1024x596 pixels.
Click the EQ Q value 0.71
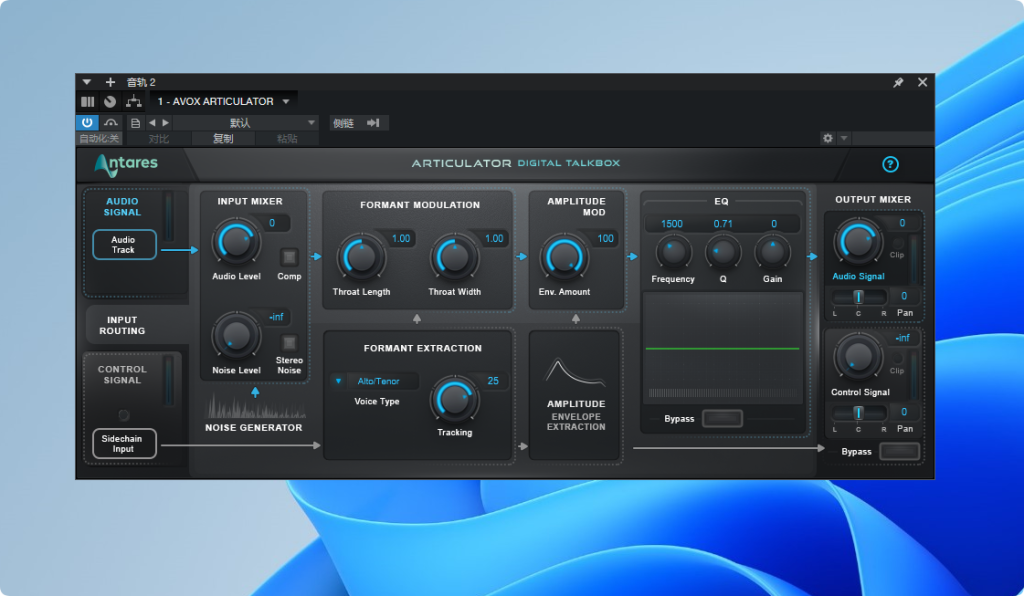(x=723, y=224)
